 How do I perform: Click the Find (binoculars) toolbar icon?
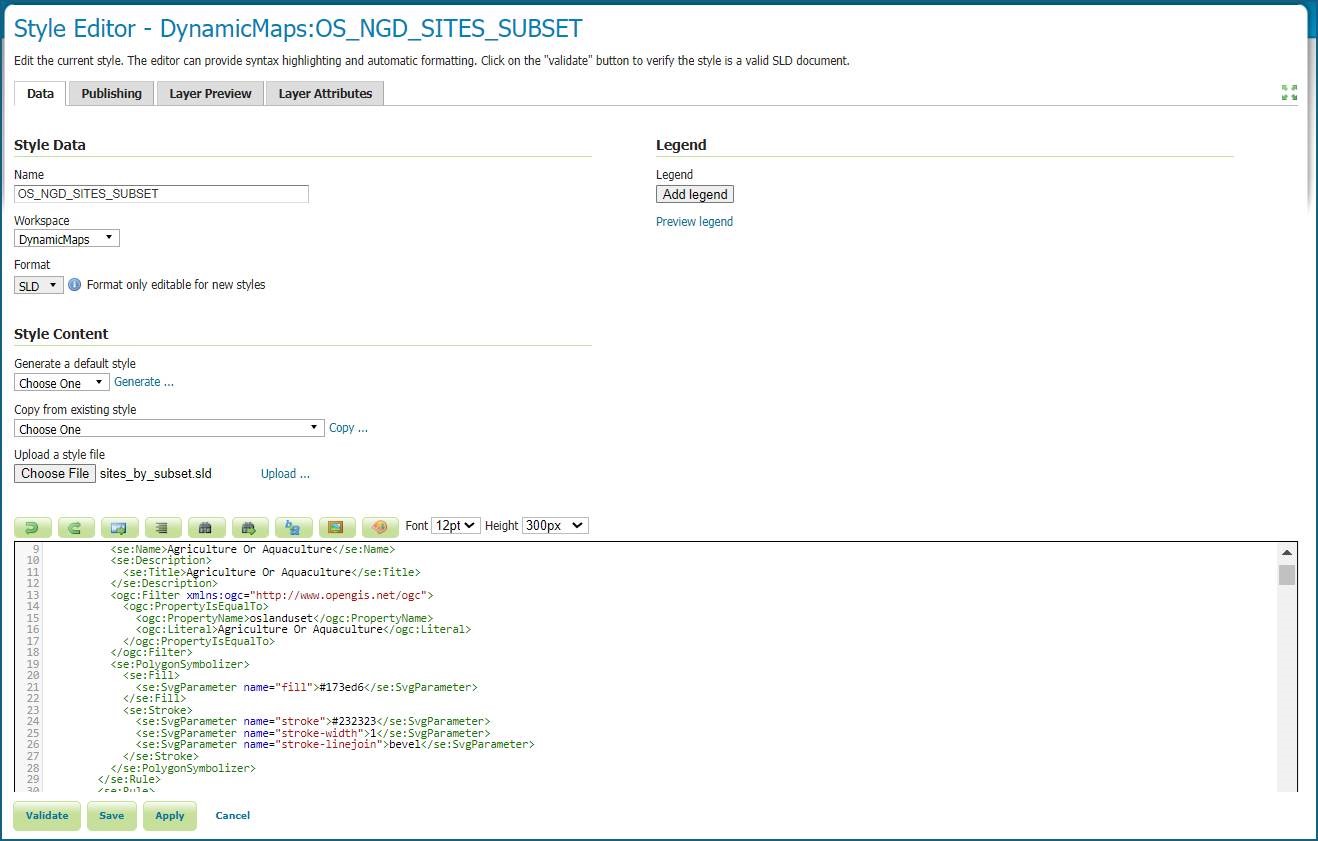click(206, 526)
